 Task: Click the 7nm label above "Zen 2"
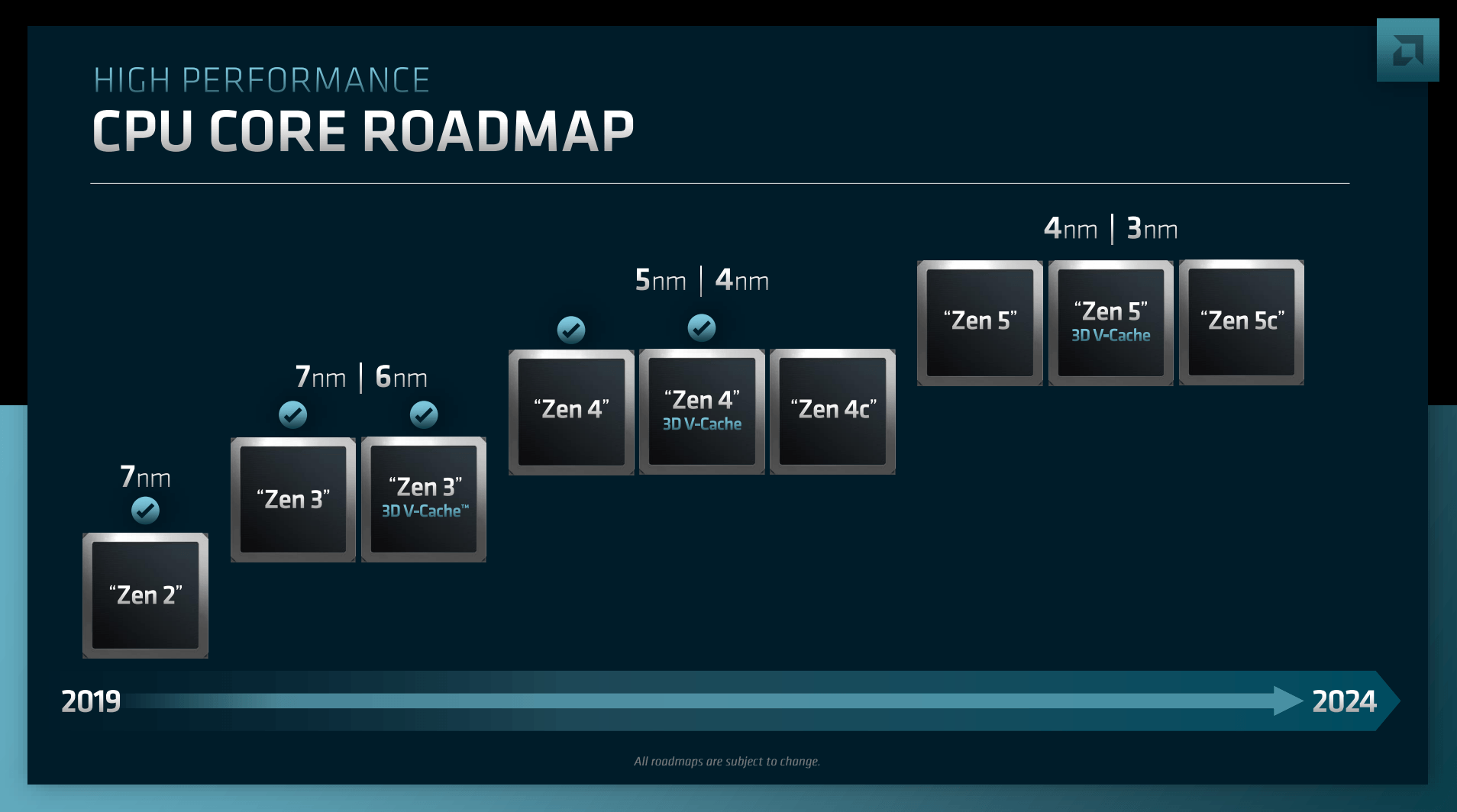[145, 477]
